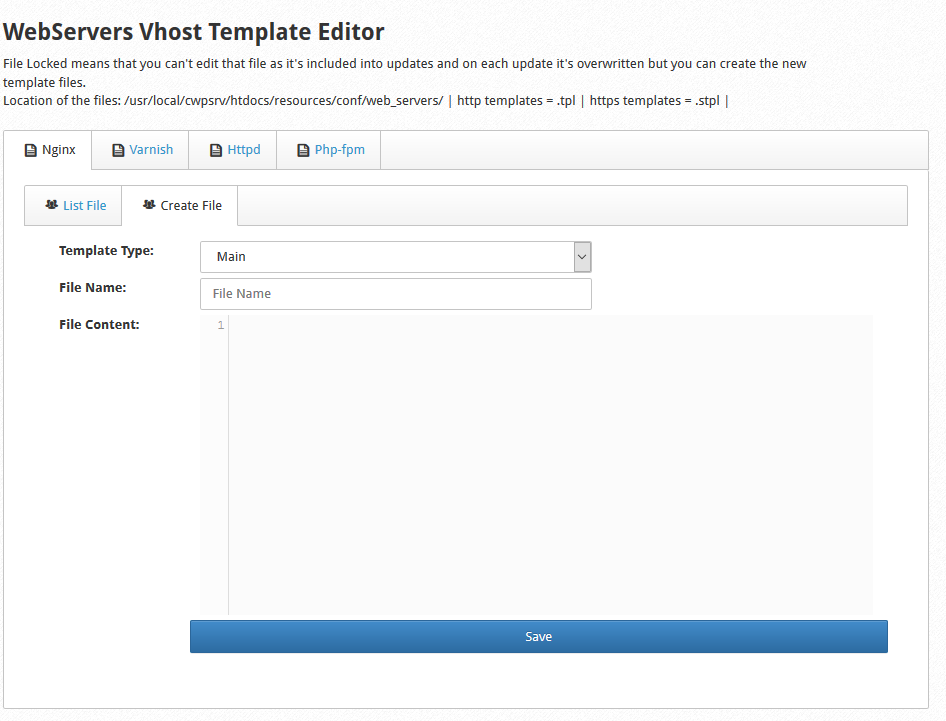Click the Create File users icon
Viewport: 946px width, 721px height.
pos(149,205)
